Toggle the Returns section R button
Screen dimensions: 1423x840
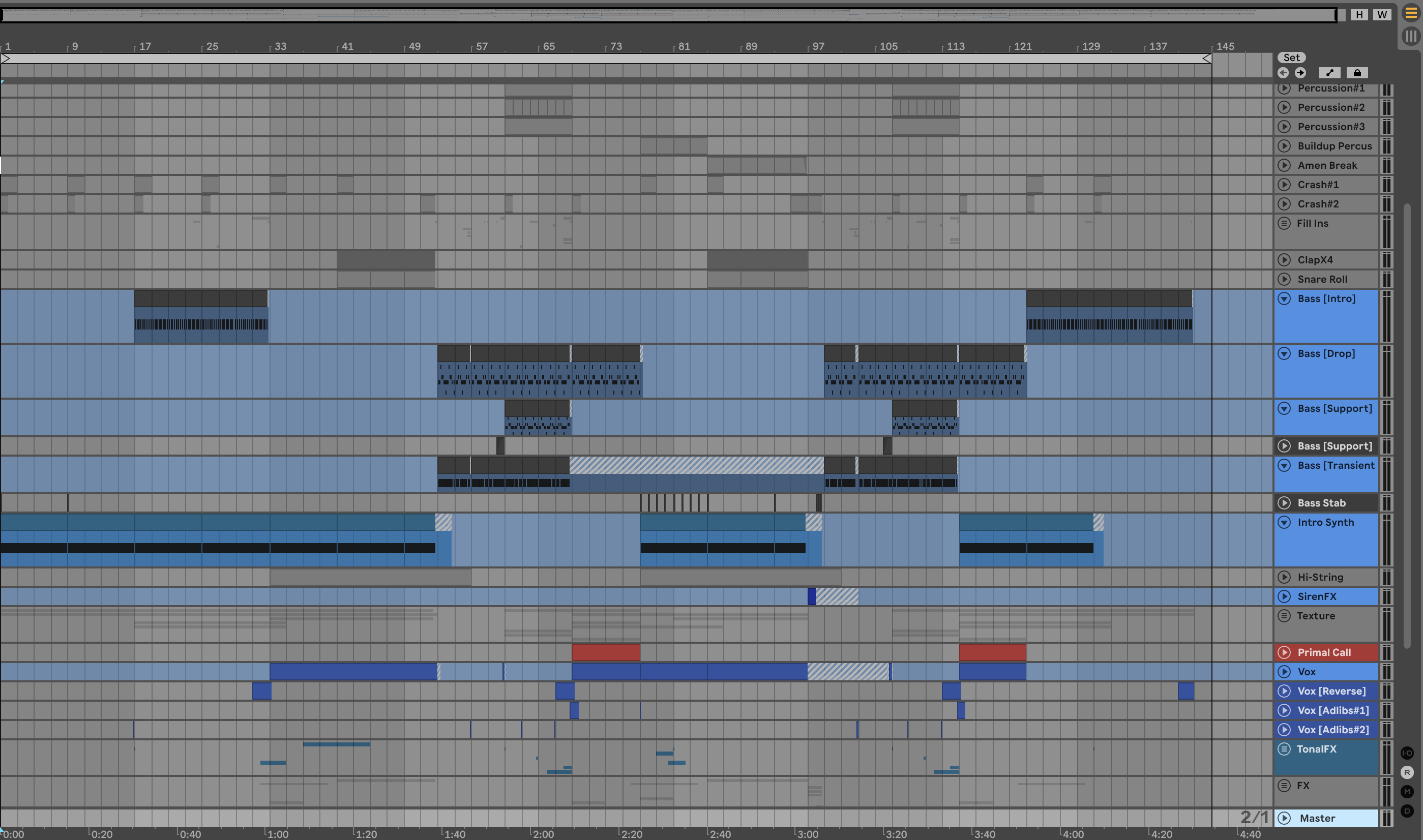(1407, 772)
